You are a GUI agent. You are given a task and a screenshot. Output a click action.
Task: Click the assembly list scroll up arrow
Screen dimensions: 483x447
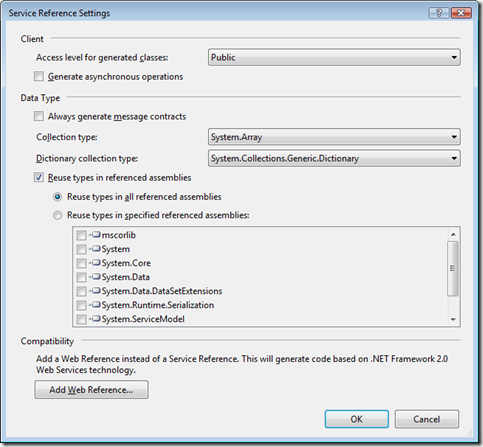click(453, 234)
